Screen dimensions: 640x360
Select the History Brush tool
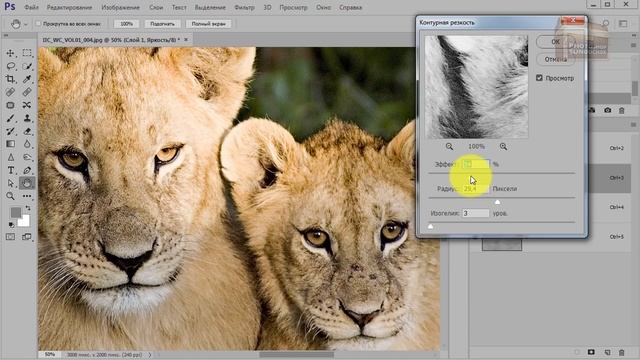[11, 131]
